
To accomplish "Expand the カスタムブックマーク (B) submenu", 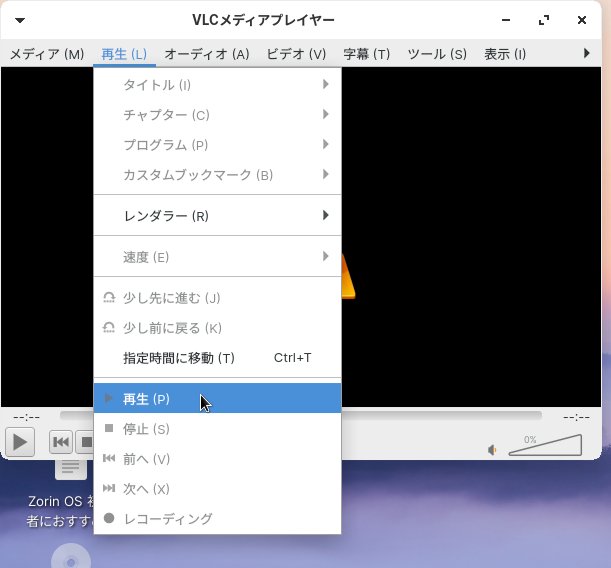I will pyautogui.click(x=217, y=175).
